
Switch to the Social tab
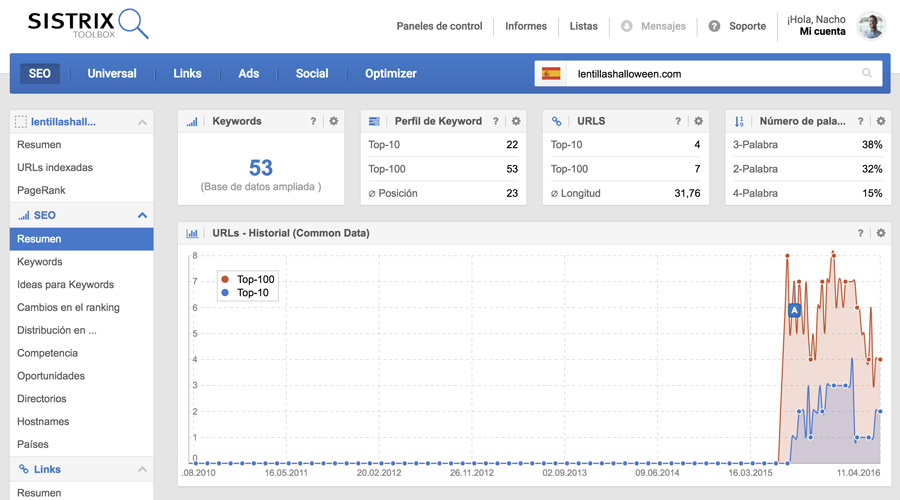coord(312,73)
